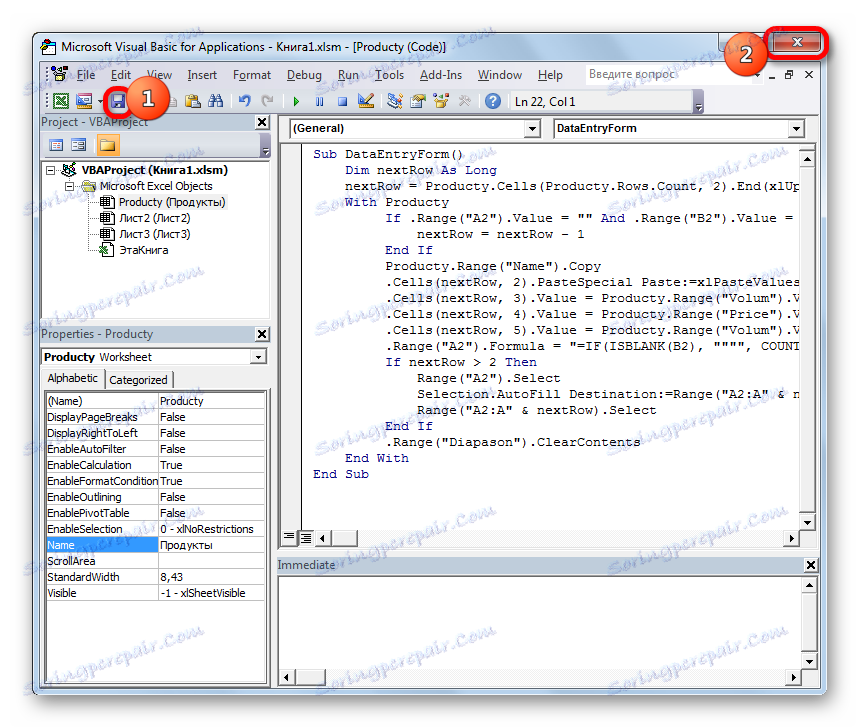
Task: Open the Add-Ins menu
Action: [441, 75]
